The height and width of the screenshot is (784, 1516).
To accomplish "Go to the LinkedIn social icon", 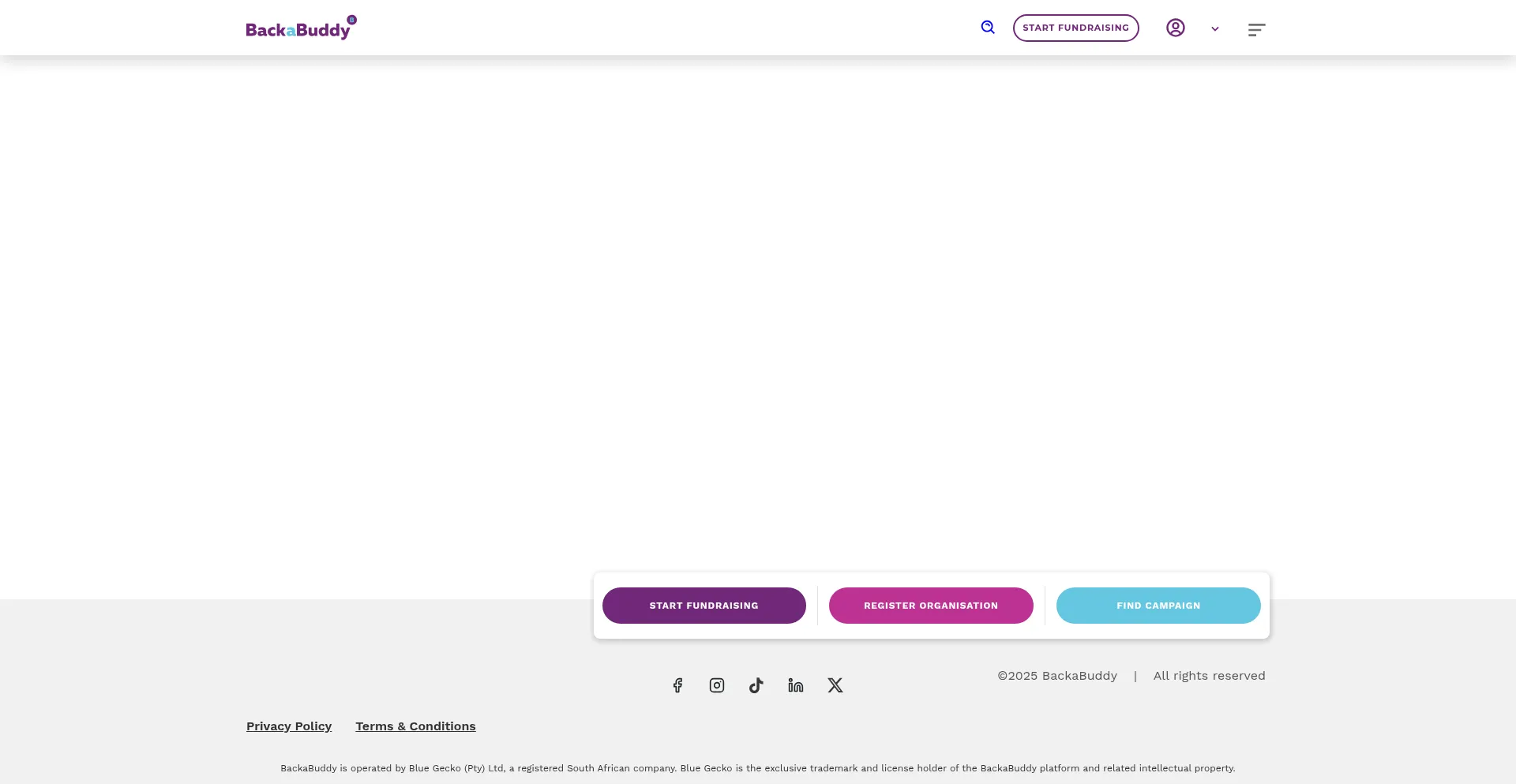I will (x=796, y=685).
